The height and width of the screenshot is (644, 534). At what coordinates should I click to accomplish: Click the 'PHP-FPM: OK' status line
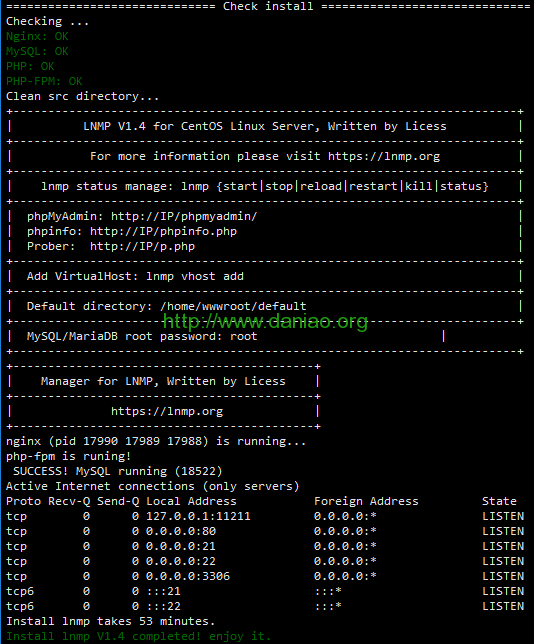44,81
